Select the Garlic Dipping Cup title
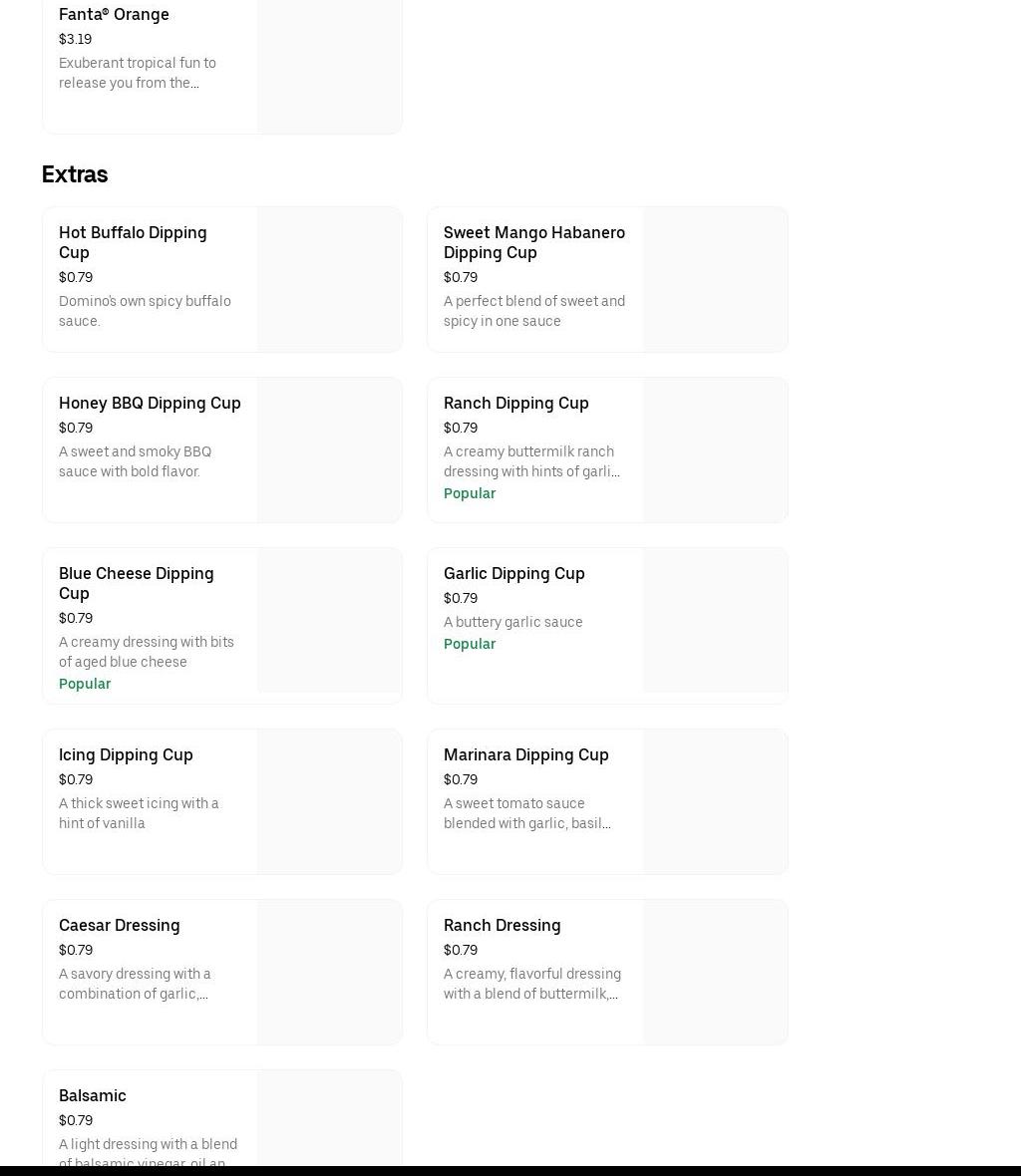Image resolution: width=1021 pixels, height=1176 pixels. click(x=513, y=573)
